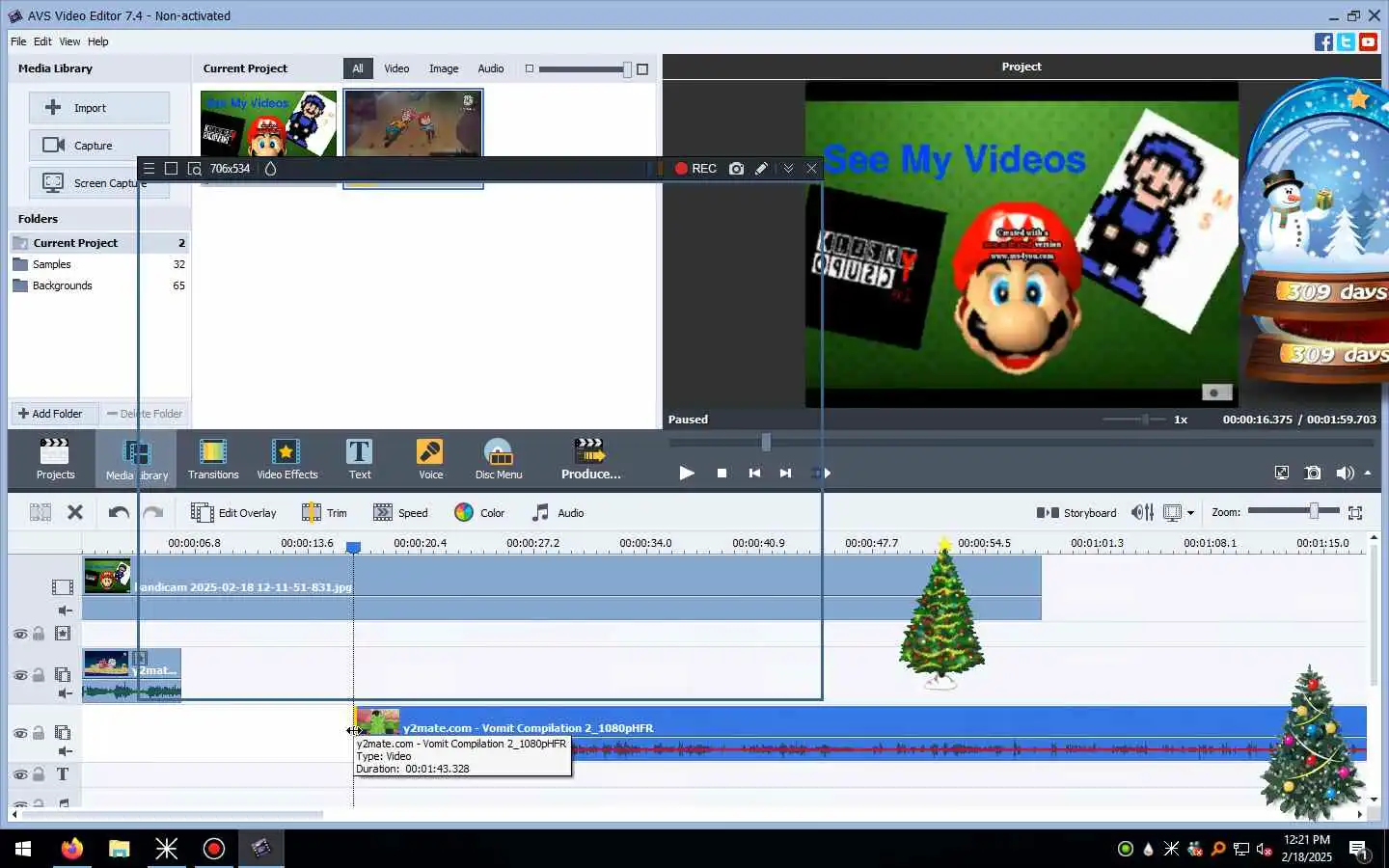Open the audio mixer icon

pos(1142,512)
